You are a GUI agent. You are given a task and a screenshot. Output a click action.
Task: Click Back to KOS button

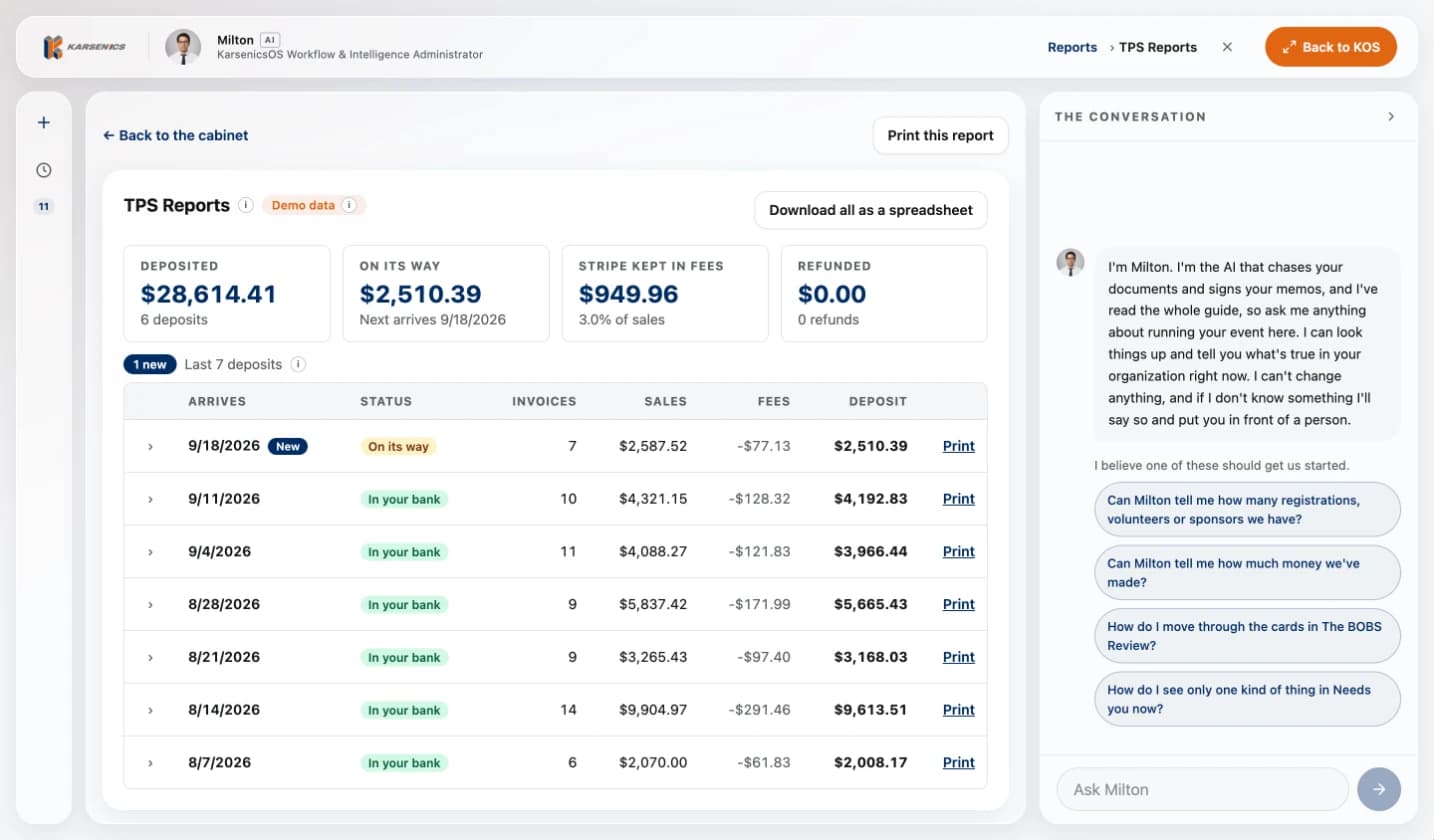[x=1330, y=47]
